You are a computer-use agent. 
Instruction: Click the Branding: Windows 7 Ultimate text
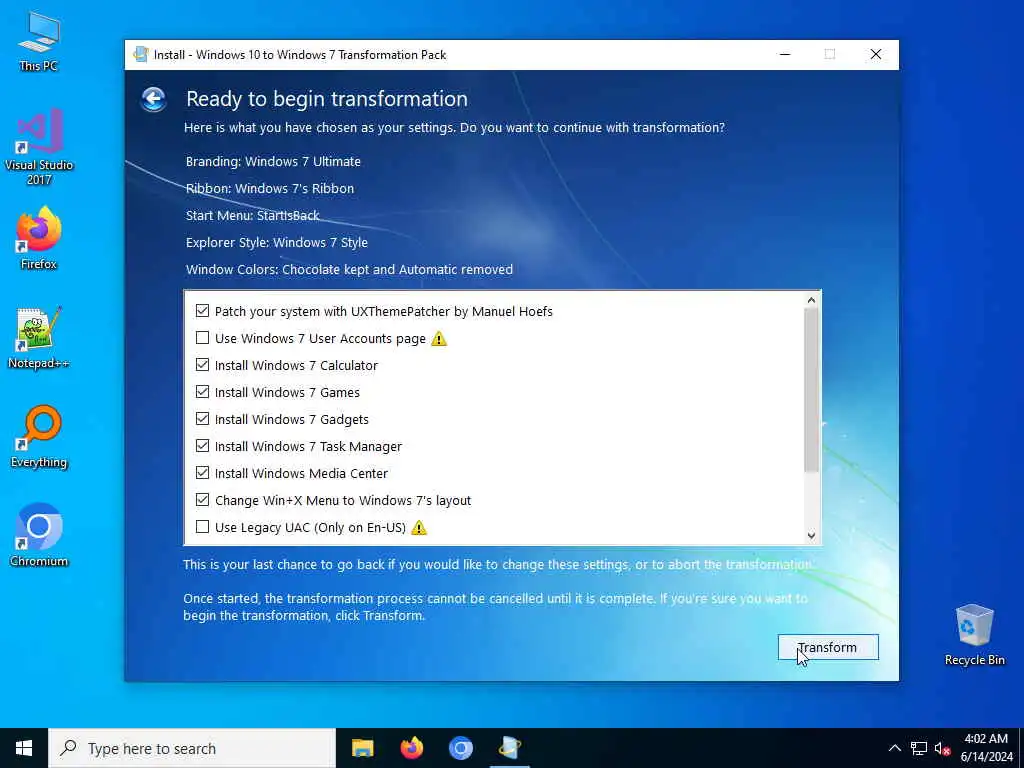tap(273, 161)
